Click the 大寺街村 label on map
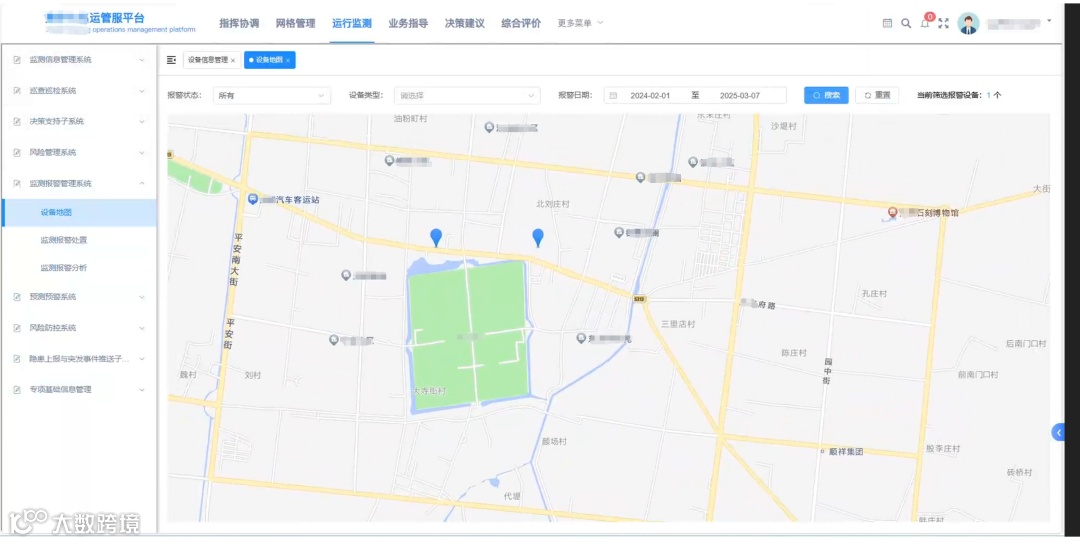1080x543 pixels. [x=429, y=391]
